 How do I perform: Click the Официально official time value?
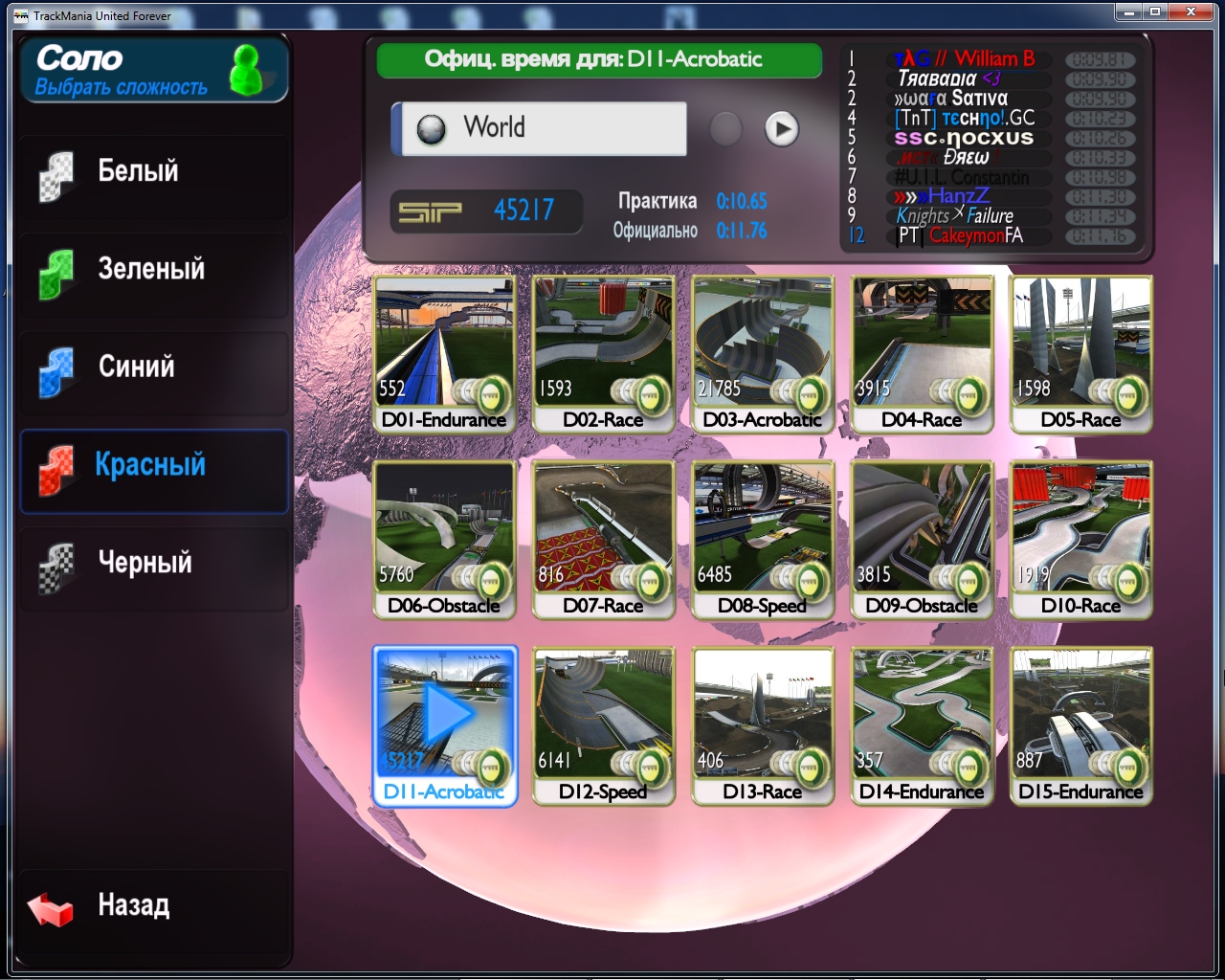point(742,231)
